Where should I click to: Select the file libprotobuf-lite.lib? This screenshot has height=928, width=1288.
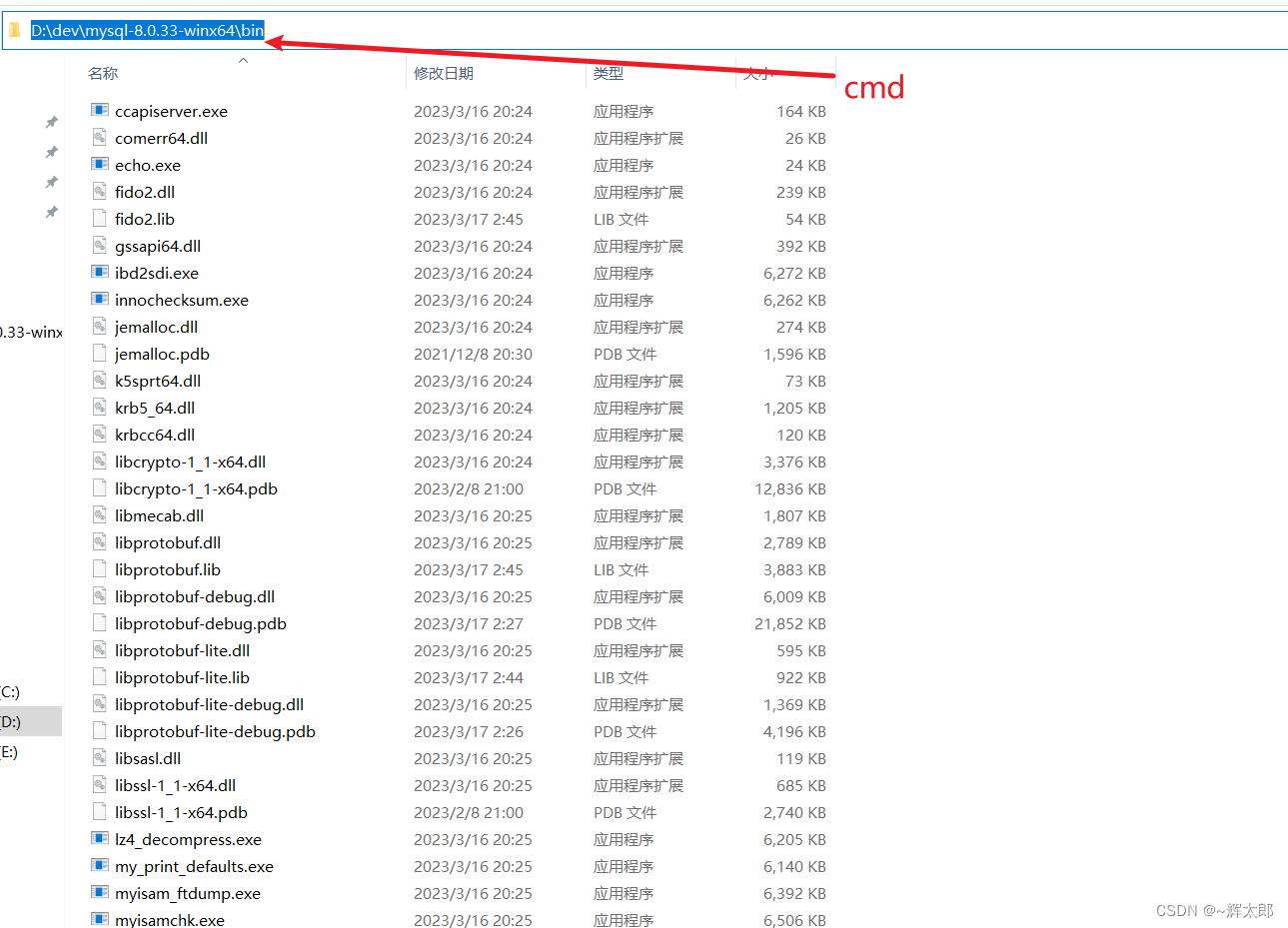coord(182,677)
